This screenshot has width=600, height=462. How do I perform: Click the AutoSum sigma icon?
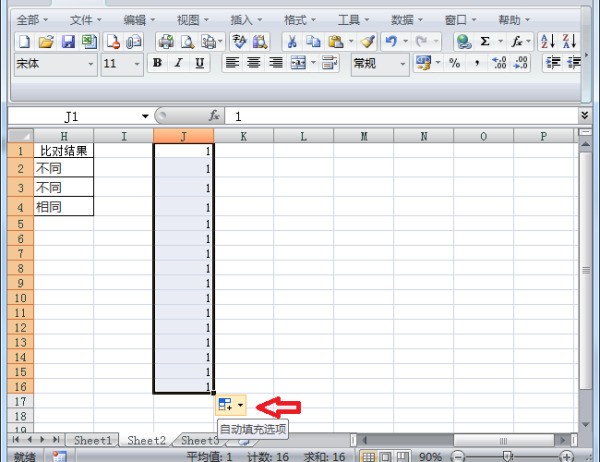486,41
